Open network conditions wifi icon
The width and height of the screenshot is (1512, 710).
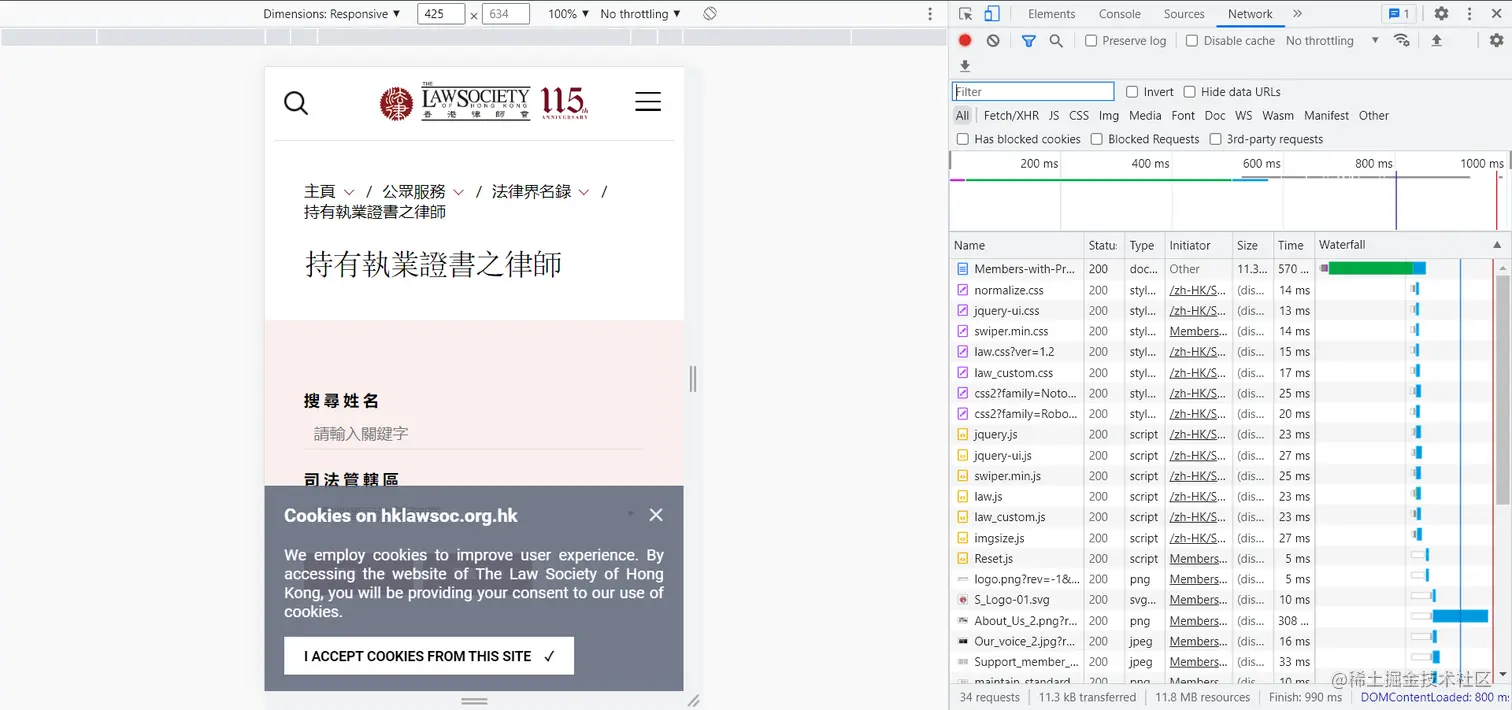(1402, 41)
